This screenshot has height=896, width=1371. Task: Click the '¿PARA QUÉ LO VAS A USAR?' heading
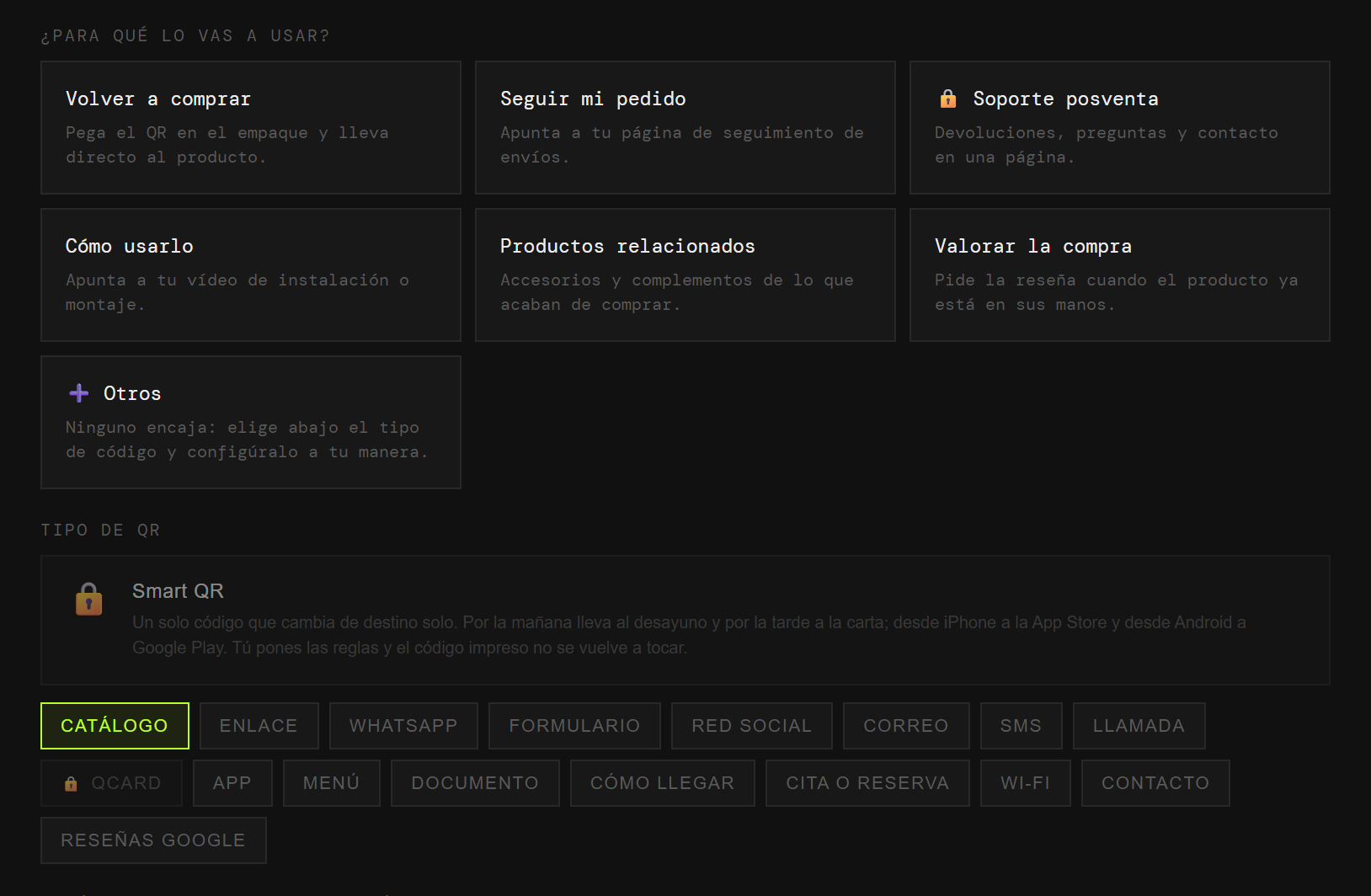click(x=185, y=35)
